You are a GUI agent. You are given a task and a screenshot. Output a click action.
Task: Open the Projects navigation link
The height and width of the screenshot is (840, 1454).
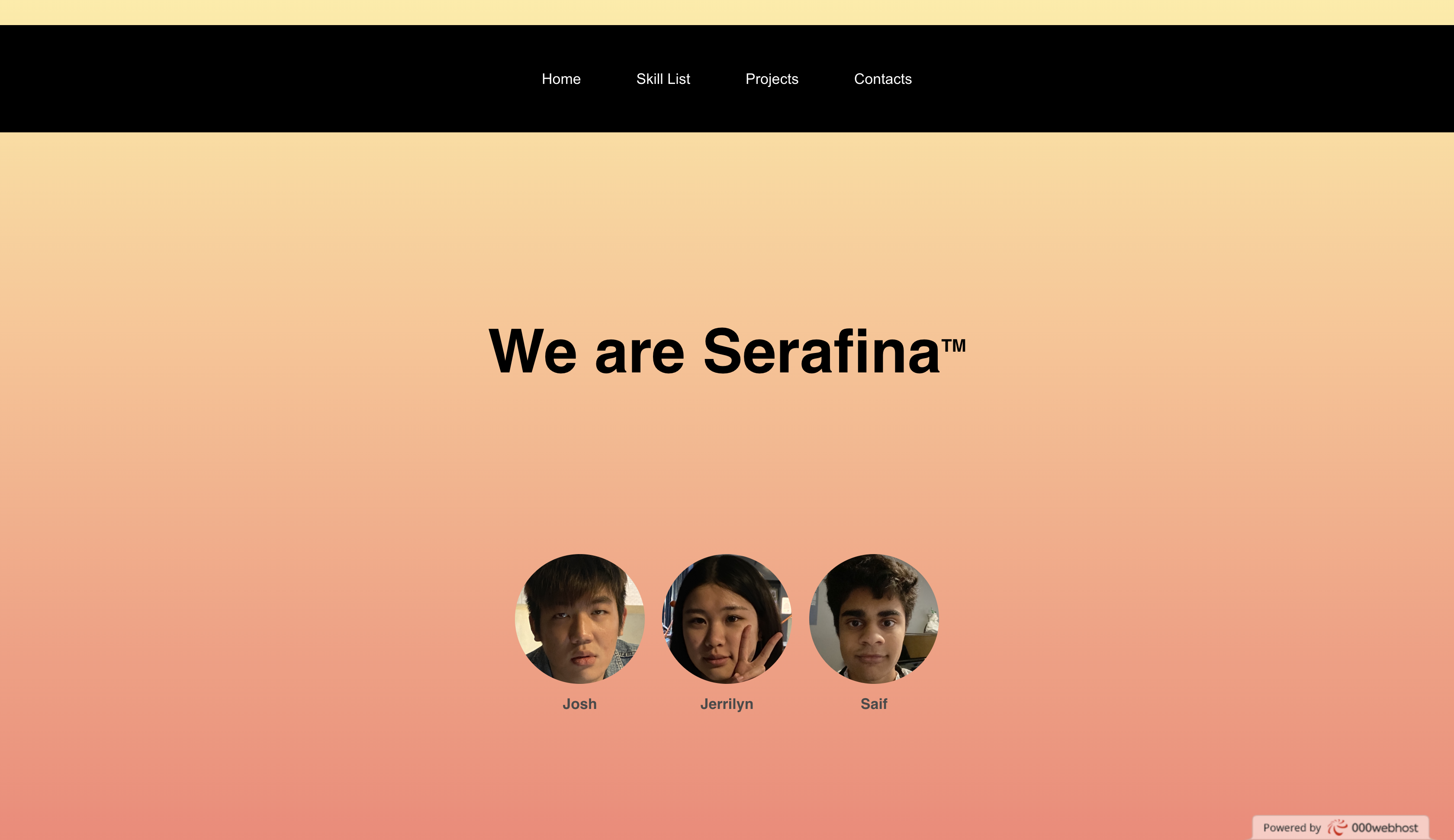tap(772, 80)
